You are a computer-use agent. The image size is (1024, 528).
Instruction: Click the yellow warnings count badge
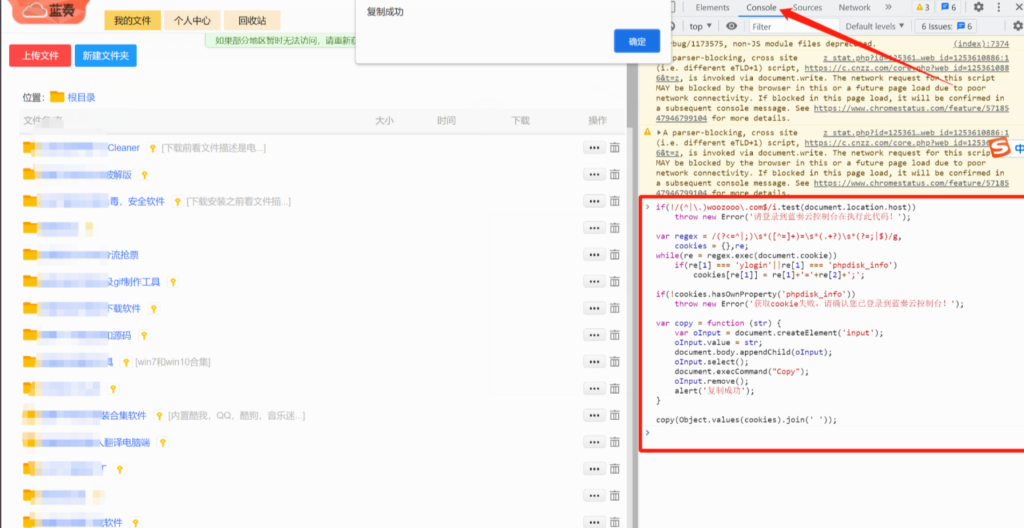pyautogui.click(x=921, y=7)
